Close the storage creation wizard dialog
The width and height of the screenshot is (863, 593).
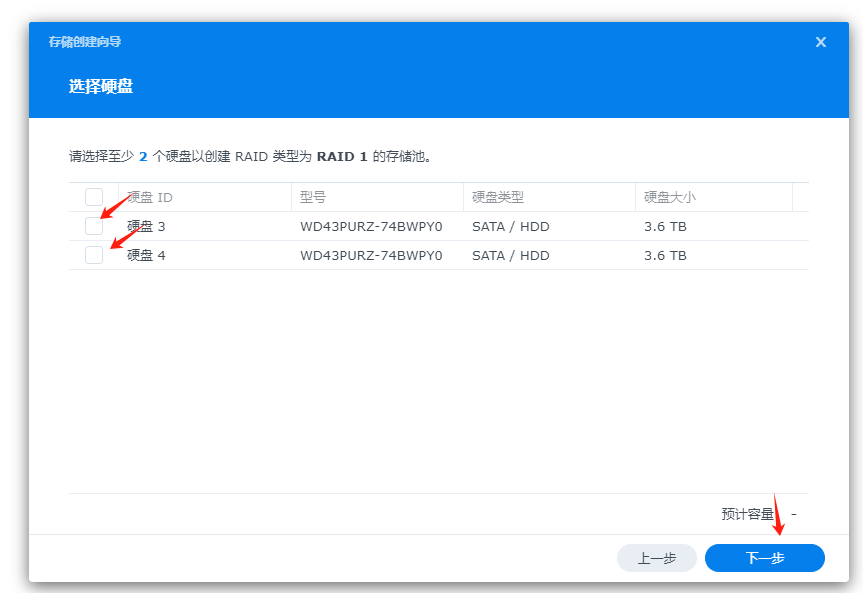(x=821, y=42)
